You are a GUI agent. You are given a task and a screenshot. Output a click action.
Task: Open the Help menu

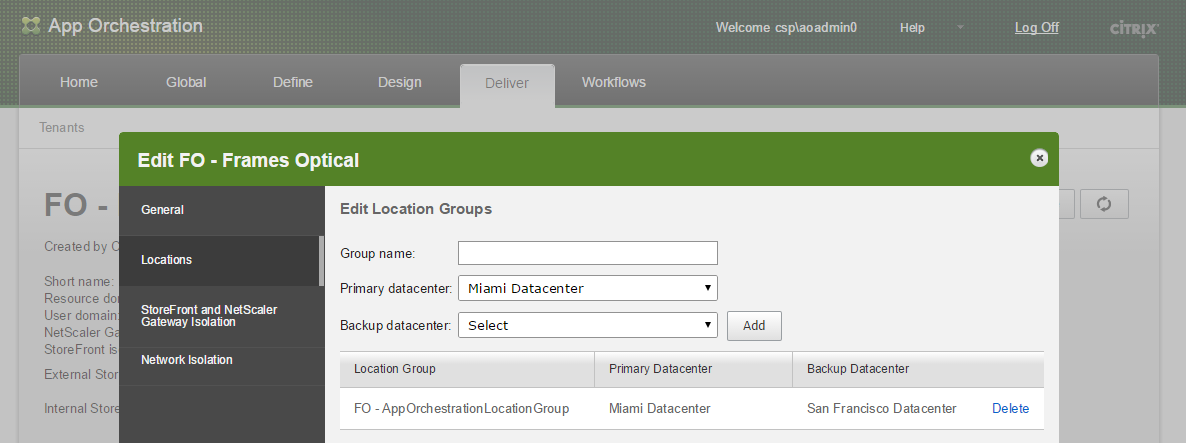coord(912,28)
